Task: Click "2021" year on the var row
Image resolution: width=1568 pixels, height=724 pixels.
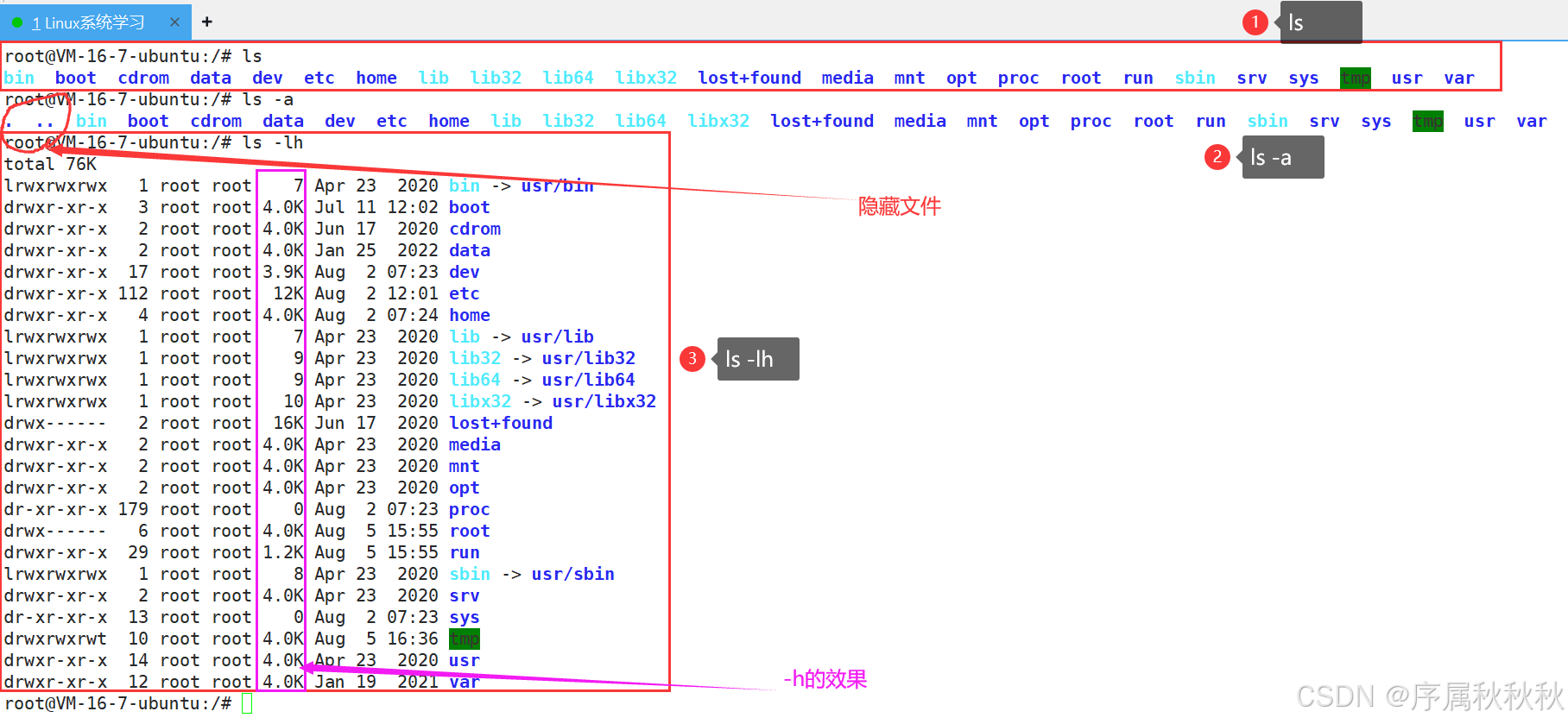Action: tap(418, 682)
